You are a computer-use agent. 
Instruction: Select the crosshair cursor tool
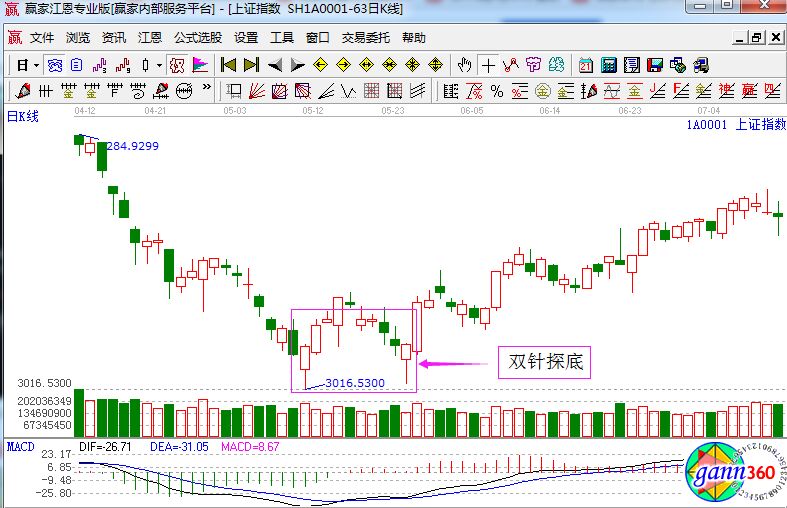point(488,65)
